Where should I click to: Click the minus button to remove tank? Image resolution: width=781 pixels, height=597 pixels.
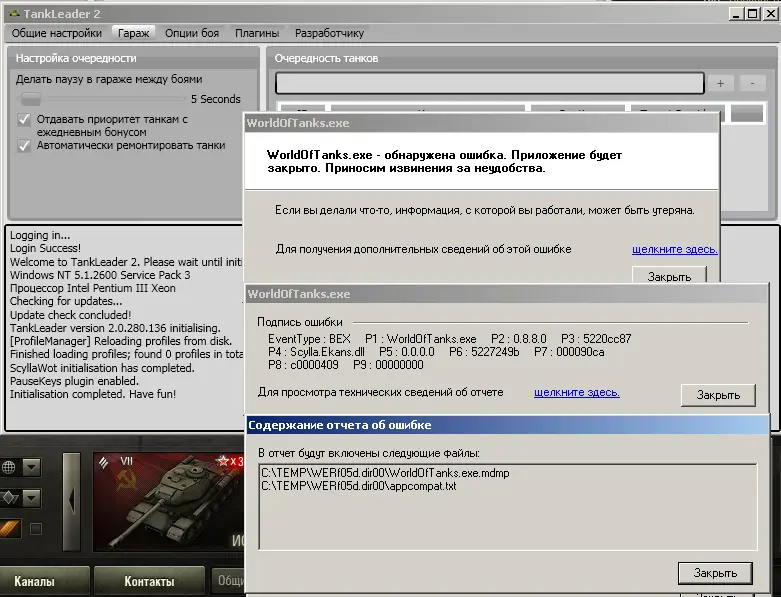(x=752, y=83)
